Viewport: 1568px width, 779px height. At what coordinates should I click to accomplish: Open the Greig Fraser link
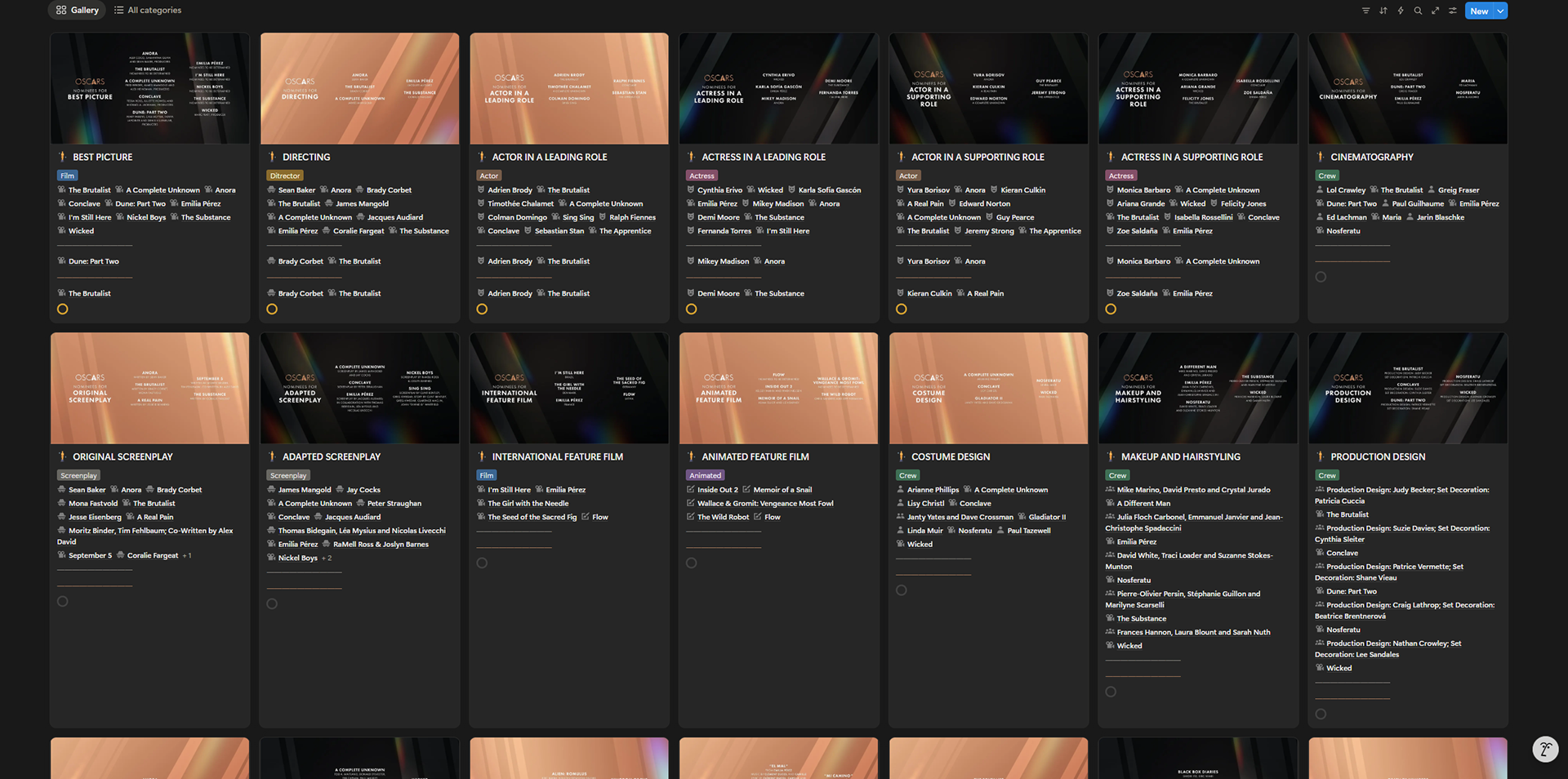coord(1459,190)
